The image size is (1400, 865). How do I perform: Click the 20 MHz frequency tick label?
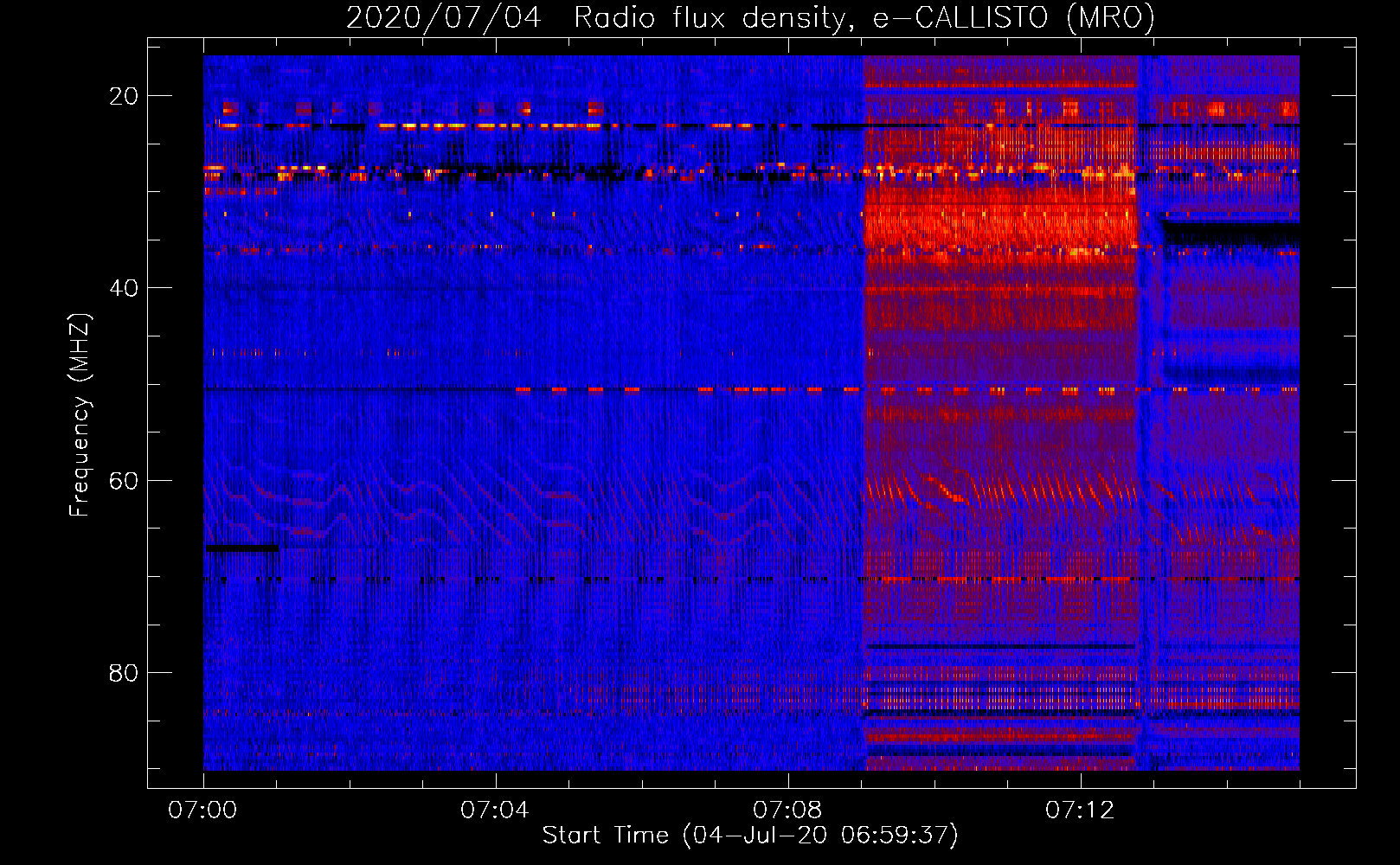[124, 96]
